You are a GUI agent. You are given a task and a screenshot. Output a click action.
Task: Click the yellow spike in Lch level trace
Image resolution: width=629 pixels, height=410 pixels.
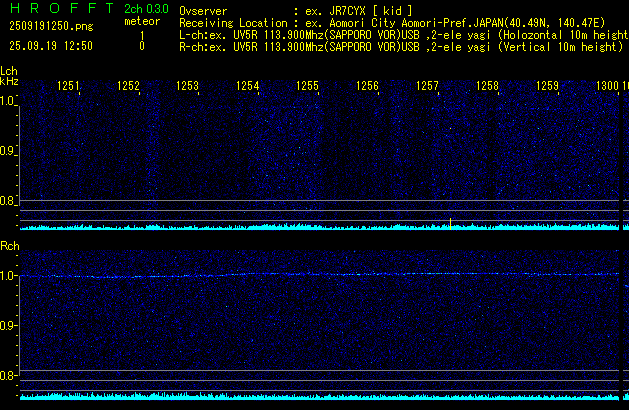pyautogui.click(x=451, y=223)
